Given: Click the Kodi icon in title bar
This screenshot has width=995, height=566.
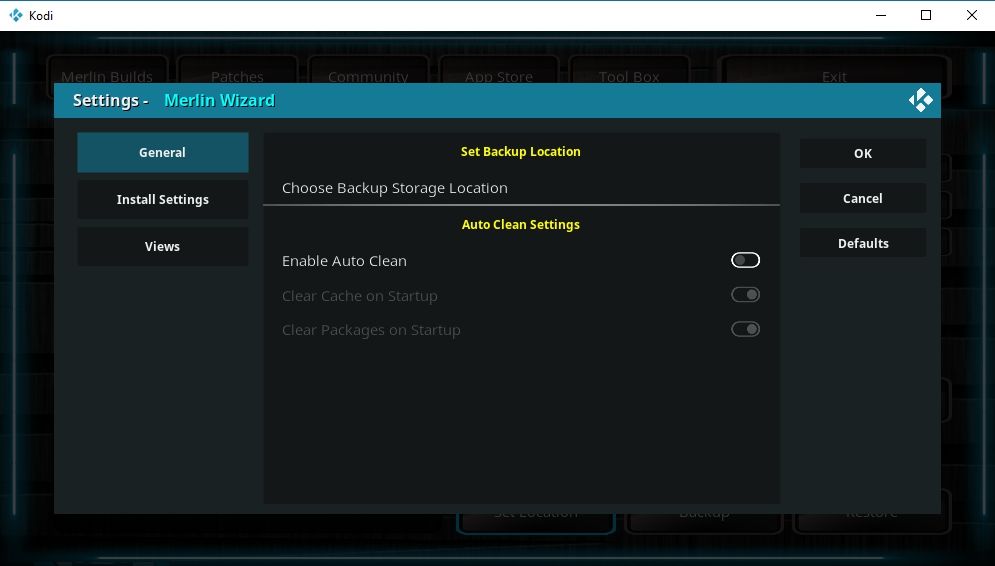Looking at the screenshot, I should (15, 15).
